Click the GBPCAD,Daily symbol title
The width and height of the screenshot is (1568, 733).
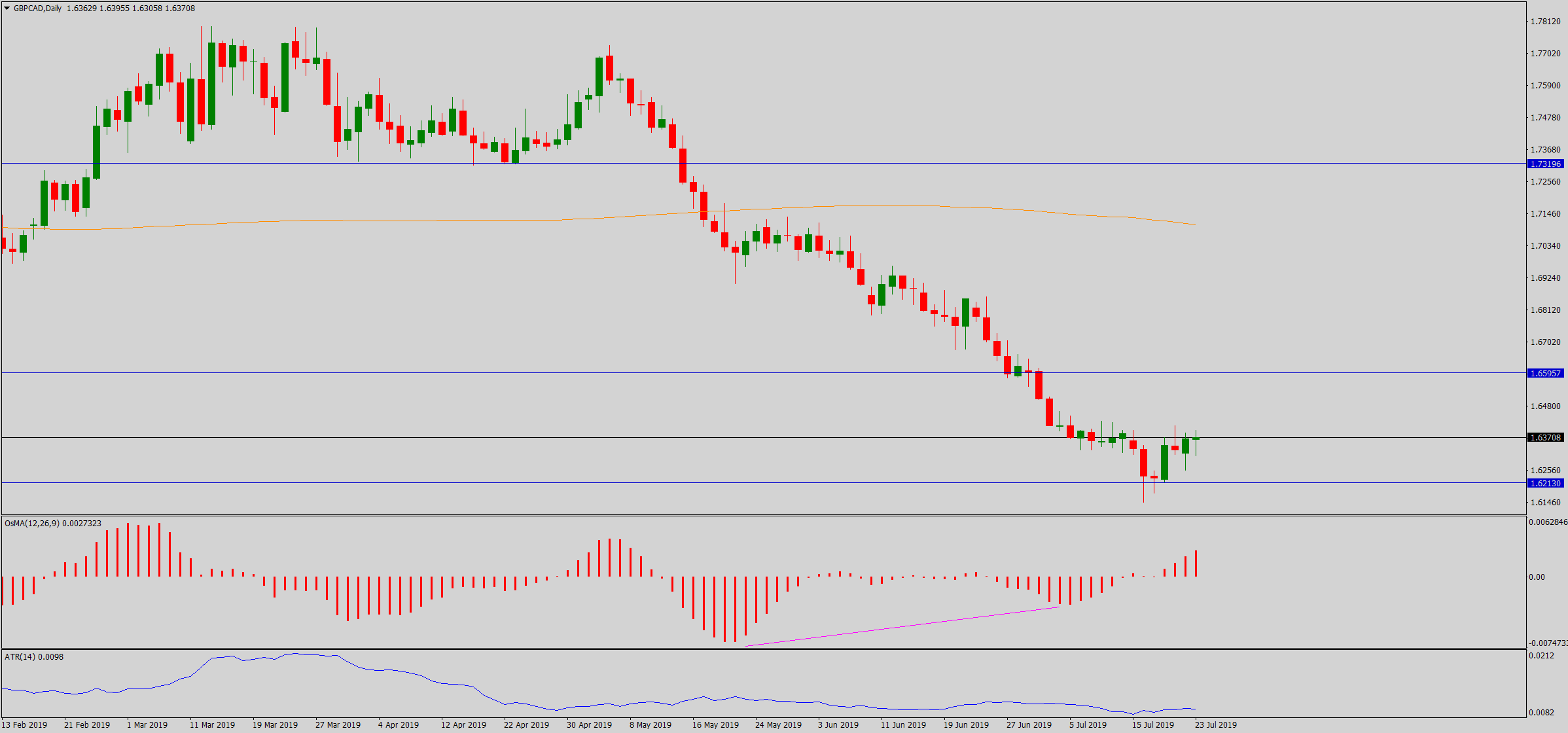pos(38,9)
